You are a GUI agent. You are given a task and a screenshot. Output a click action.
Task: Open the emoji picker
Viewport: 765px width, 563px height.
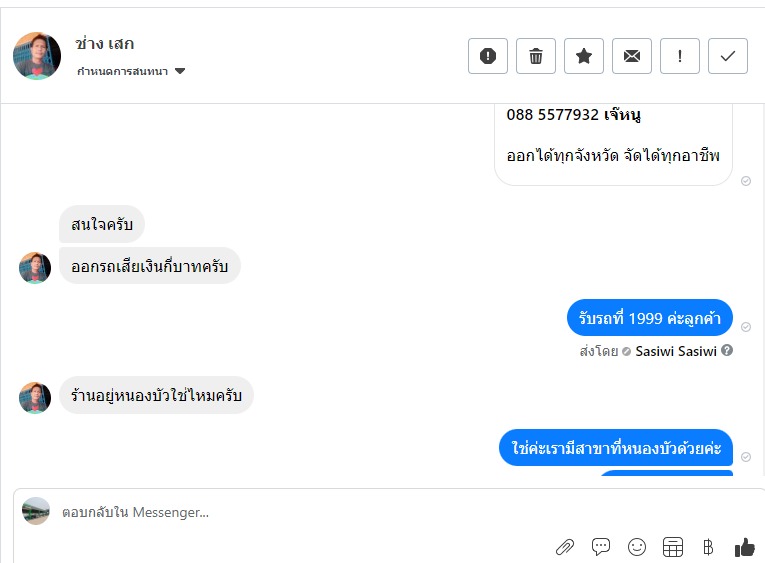coord(637,547)
